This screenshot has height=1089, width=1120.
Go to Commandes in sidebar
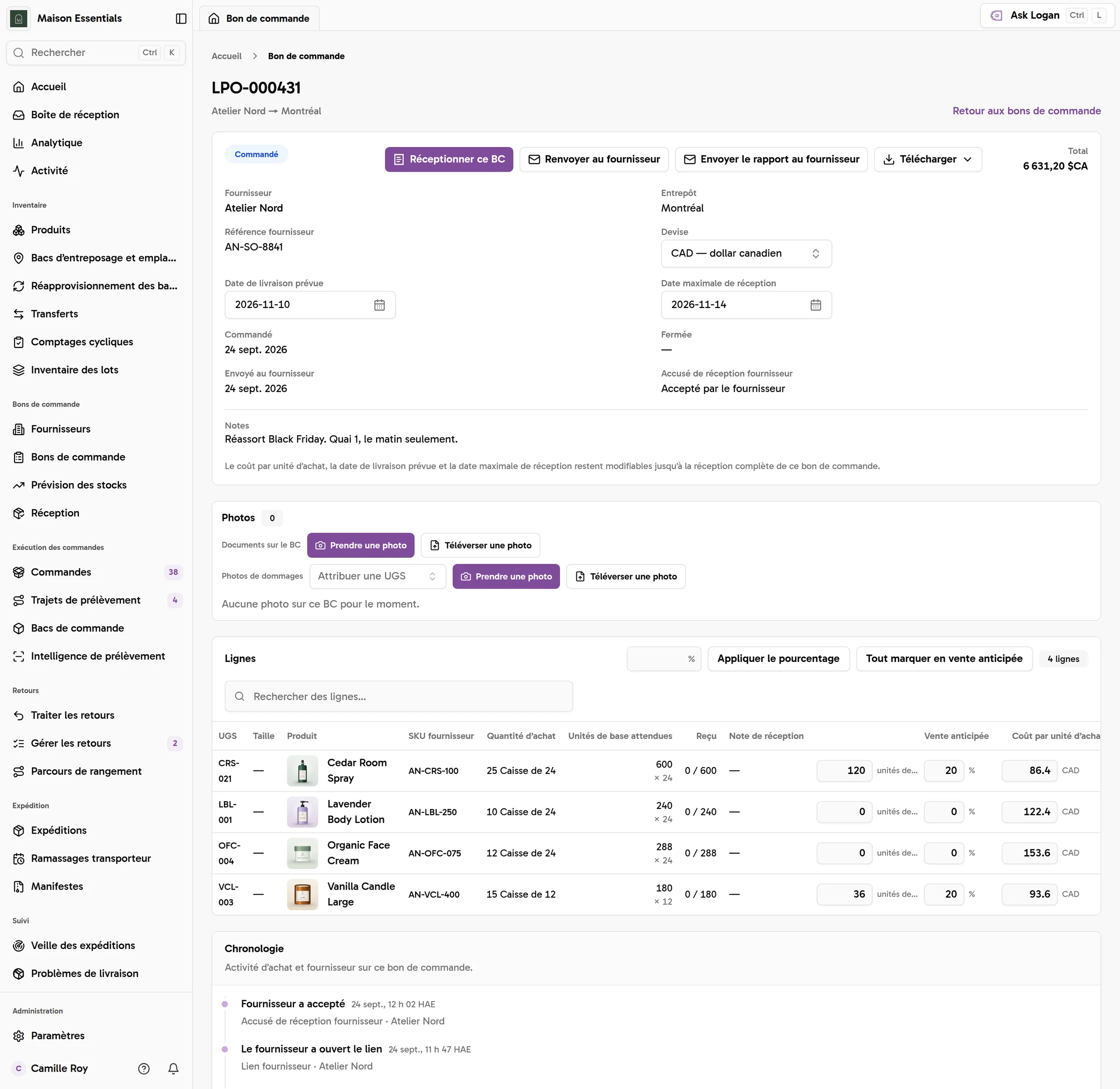pyautogui.click(x=61, y=572)
